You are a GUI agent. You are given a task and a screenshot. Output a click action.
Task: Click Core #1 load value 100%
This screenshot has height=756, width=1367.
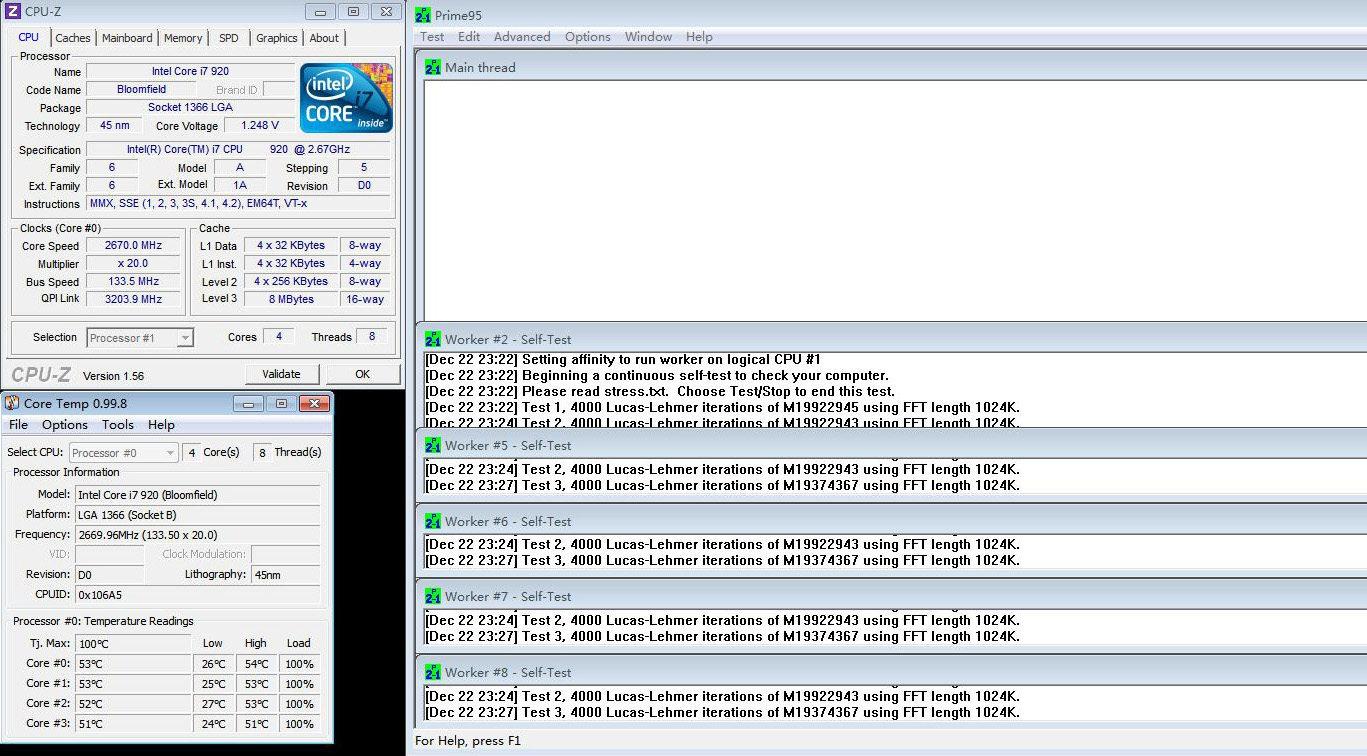[299, 684]
